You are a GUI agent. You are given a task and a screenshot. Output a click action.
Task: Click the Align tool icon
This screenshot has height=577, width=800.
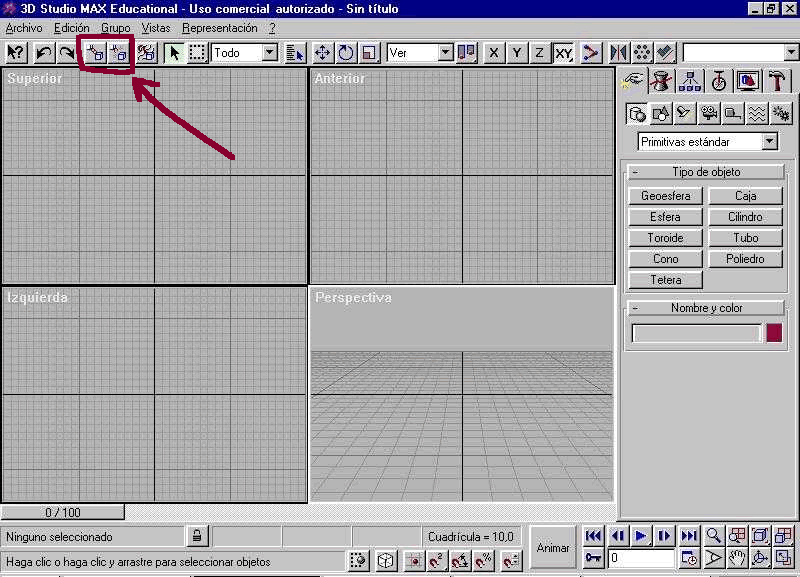pos(666,53)
